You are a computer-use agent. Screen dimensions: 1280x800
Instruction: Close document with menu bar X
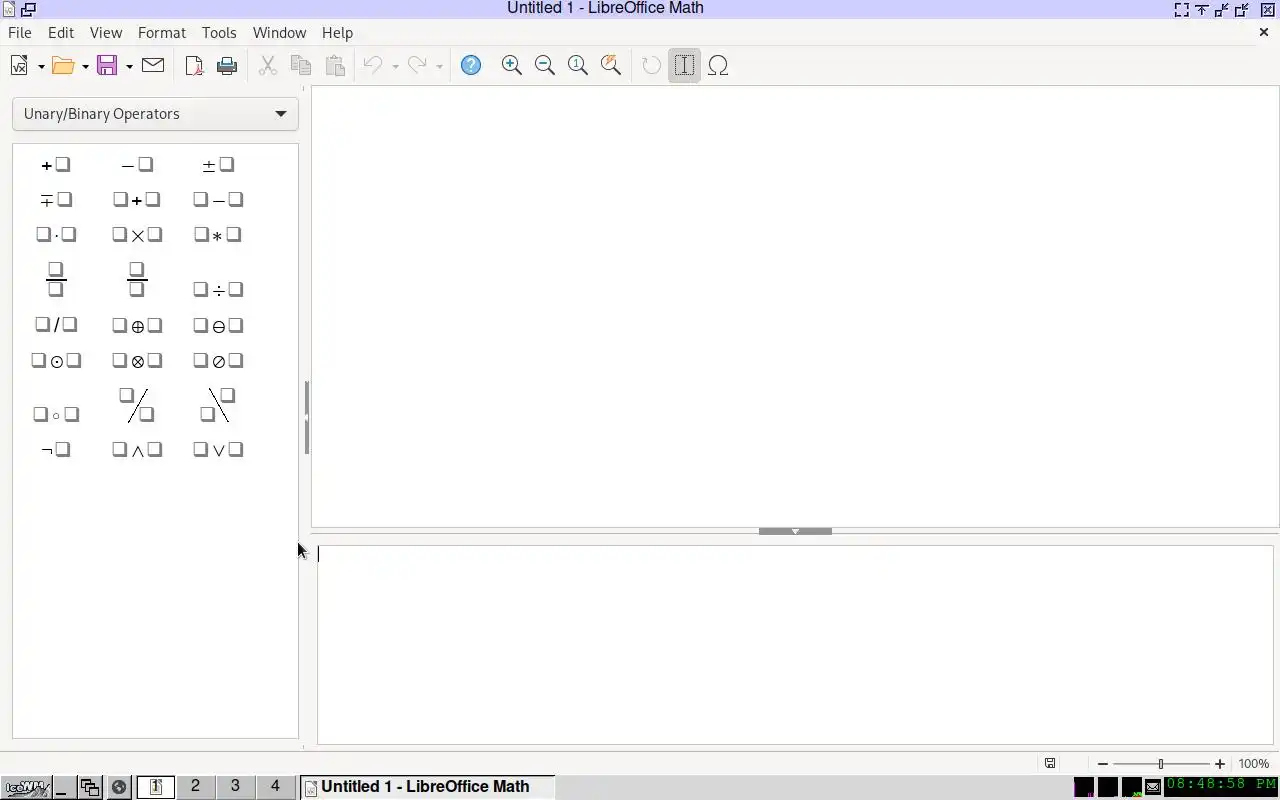coord(1264,33)
